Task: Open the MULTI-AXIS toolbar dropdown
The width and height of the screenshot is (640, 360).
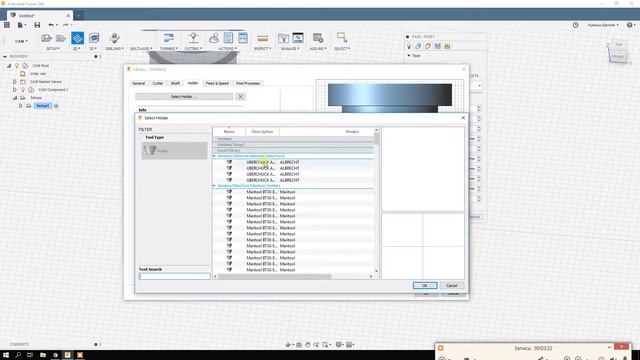Action: point(141,49)
